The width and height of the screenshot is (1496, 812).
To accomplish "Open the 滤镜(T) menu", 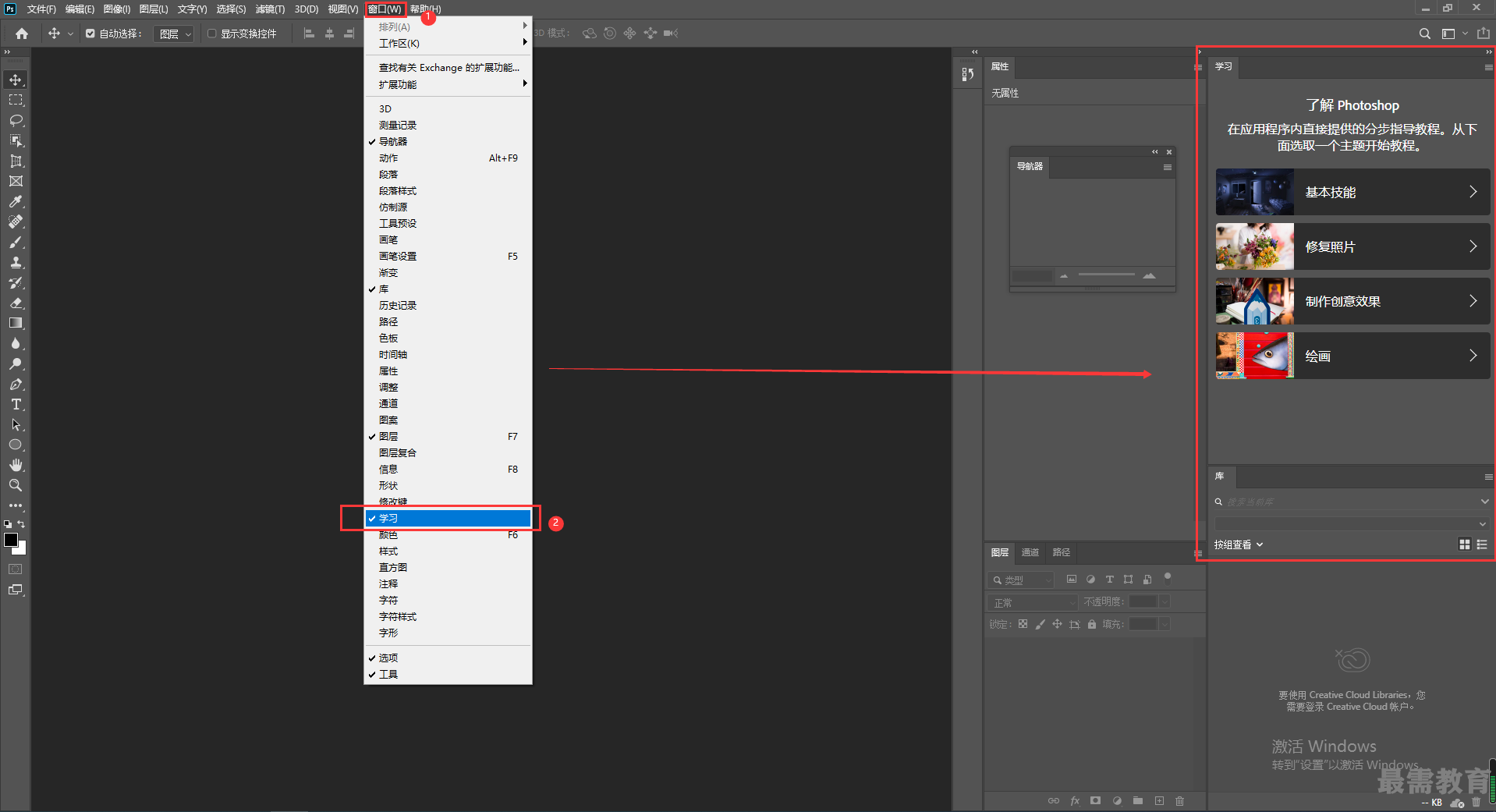I will point(270,9).
